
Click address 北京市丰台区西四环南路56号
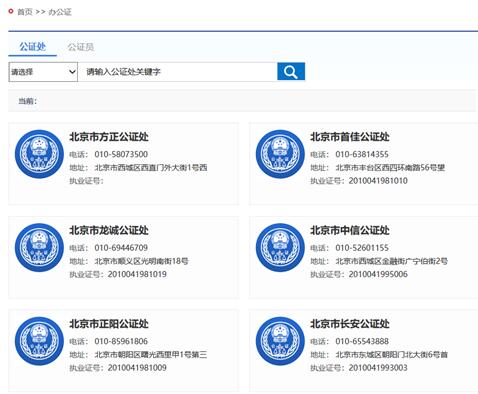tap(390, 167)
